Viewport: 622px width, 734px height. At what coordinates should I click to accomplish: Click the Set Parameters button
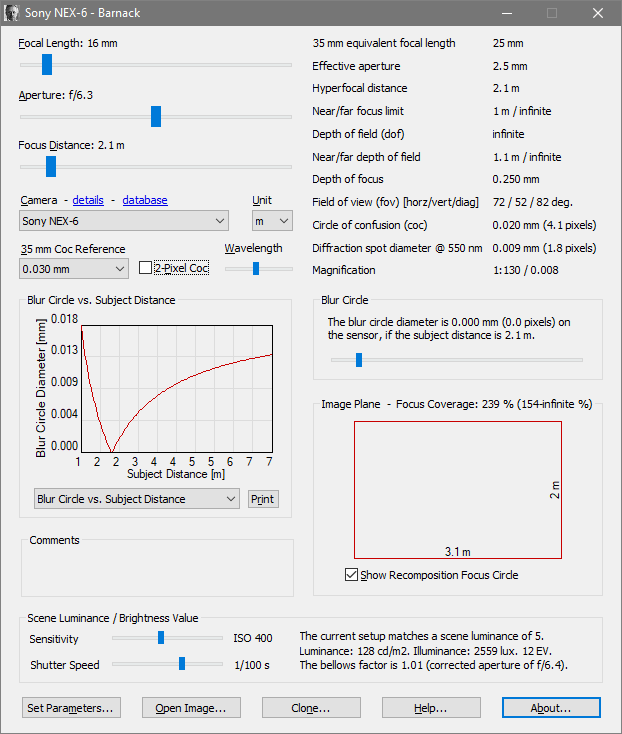[71, 708]
